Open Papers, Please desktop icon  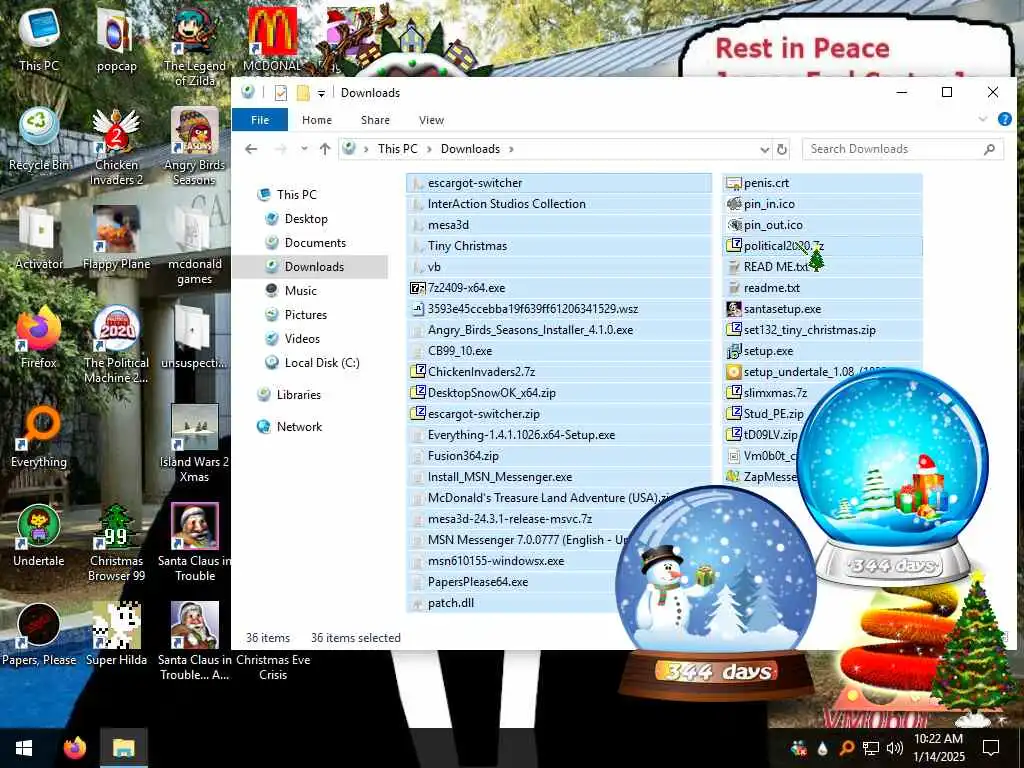tap(39, 635)
